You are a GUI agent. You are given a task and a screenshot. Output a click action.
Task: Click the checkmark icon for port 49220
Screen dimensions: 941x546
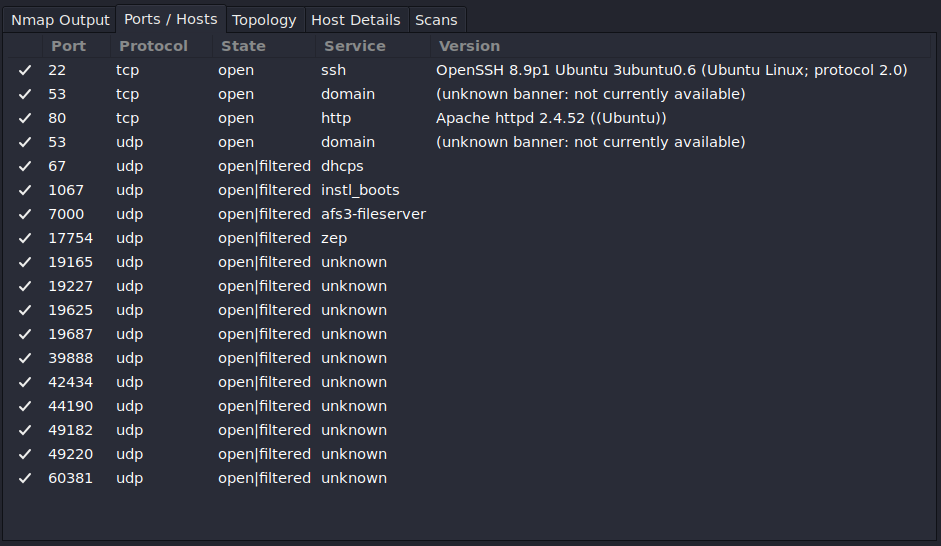click(25, 454)
